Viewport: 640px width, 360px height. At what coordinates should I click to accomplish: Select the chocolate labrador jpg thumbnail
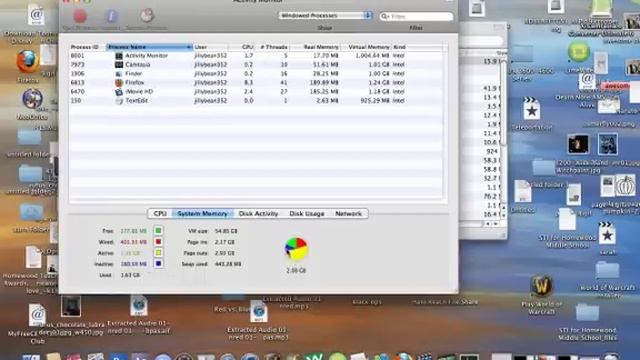[x=71, y=306]
